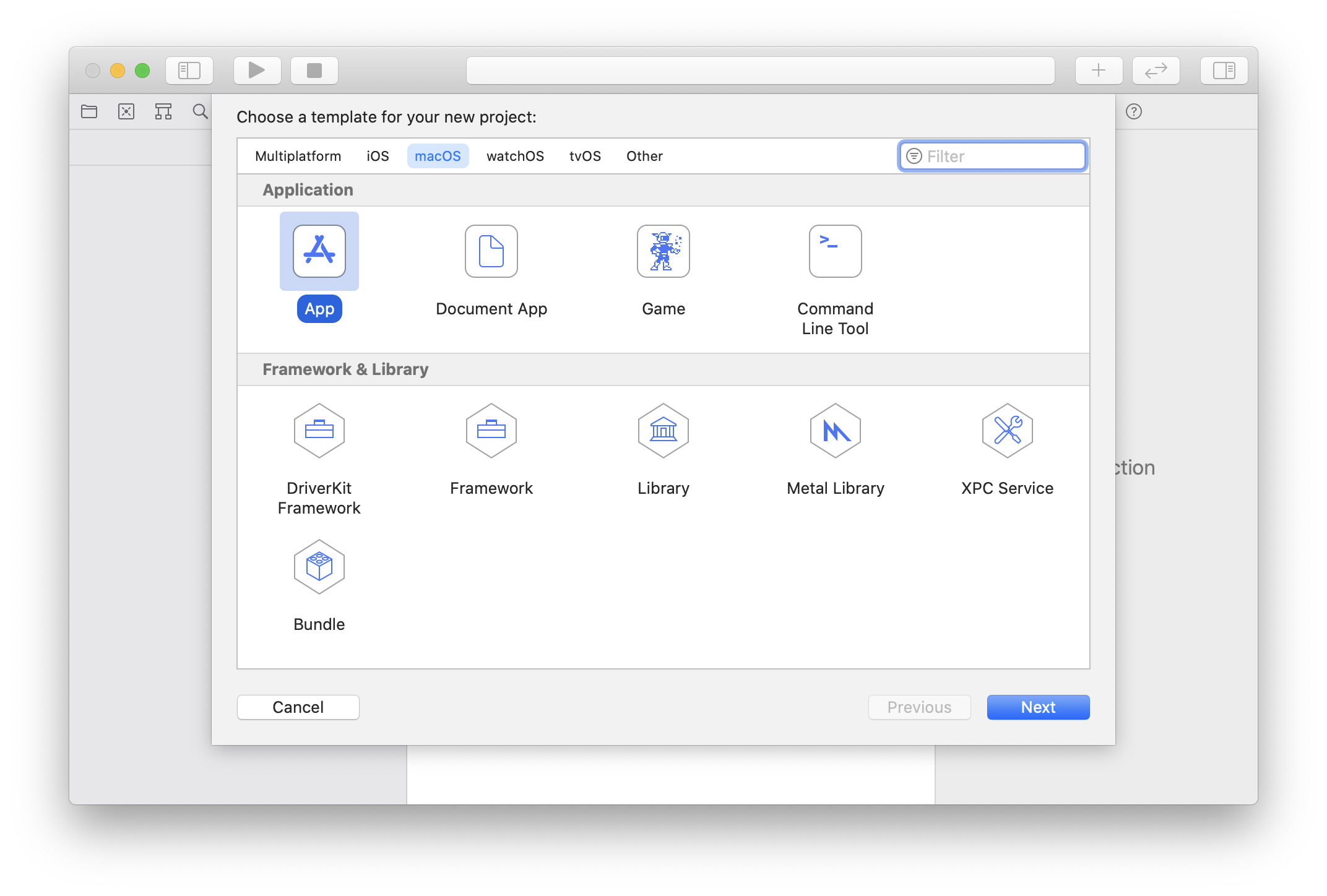Choose the Framework template
Viewport: 1327px width, 896px height.
point(491,431)
